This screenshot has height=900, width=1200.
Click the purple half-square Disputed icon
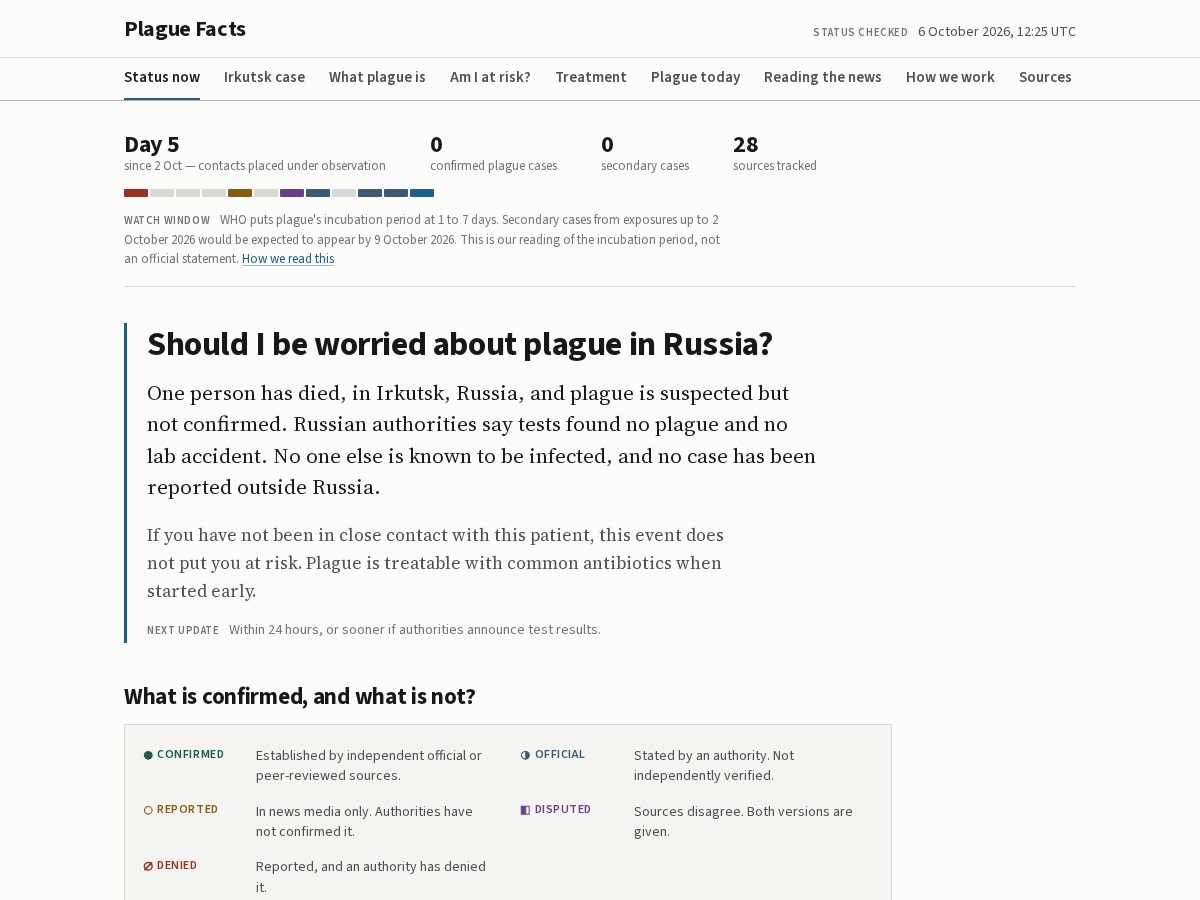pyautogui.click(x=525, y=810)
